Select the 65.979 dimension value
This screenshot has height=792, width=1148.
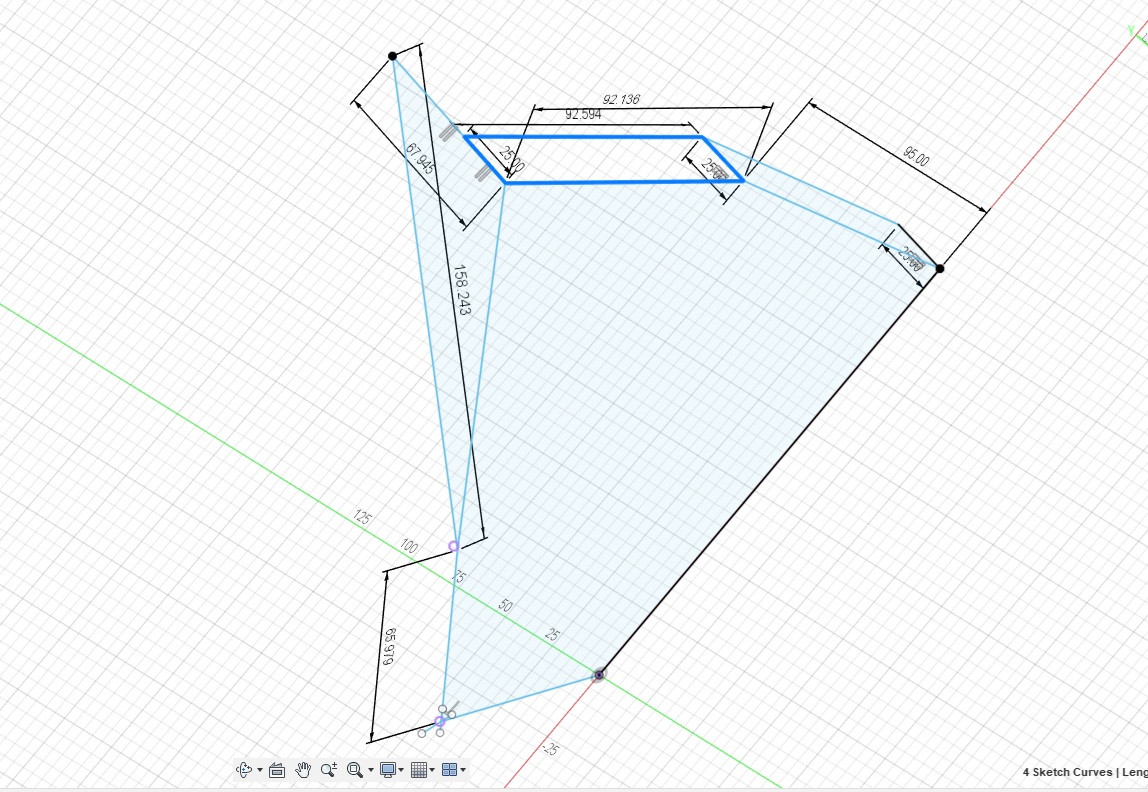coord(389,646)
